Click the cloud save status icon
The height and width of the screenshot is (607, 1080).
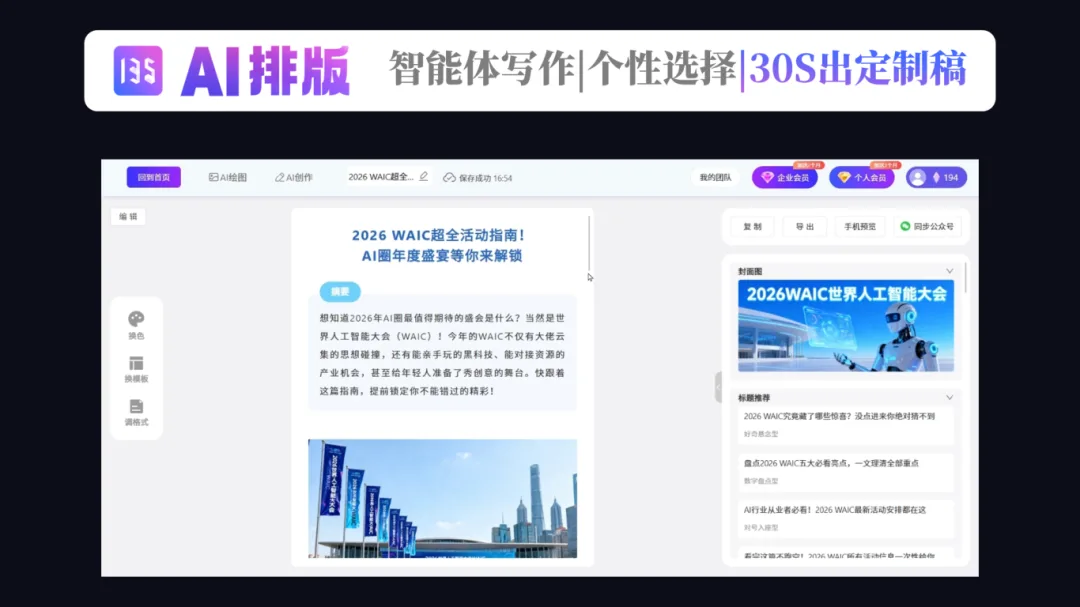click(x=449, y=178)
